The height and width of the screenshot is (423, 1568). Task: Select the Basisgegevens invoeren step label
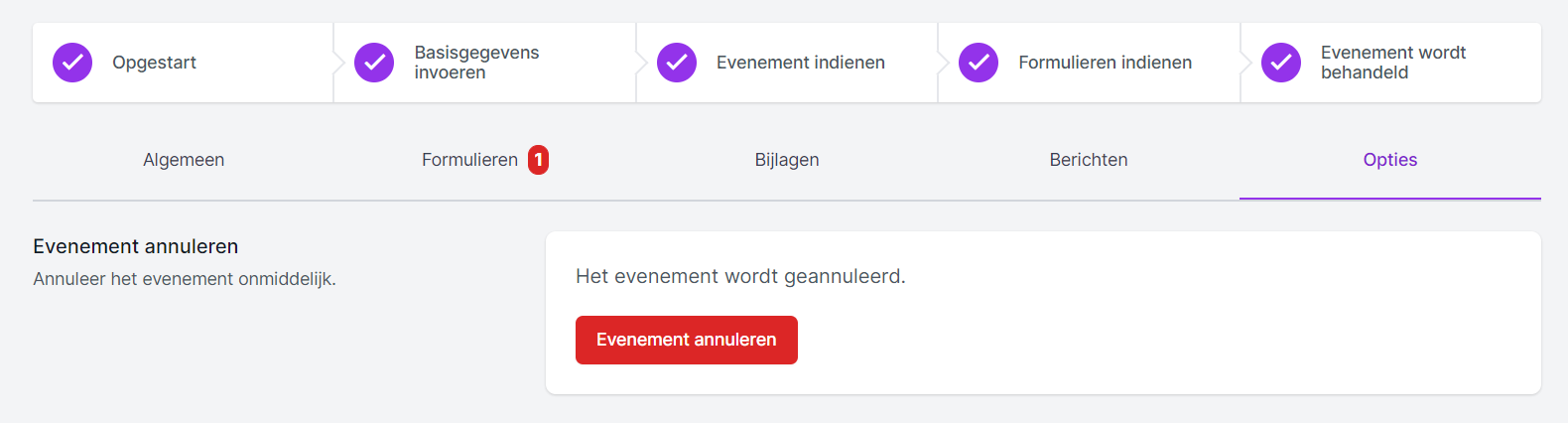(x=476, y=63)
